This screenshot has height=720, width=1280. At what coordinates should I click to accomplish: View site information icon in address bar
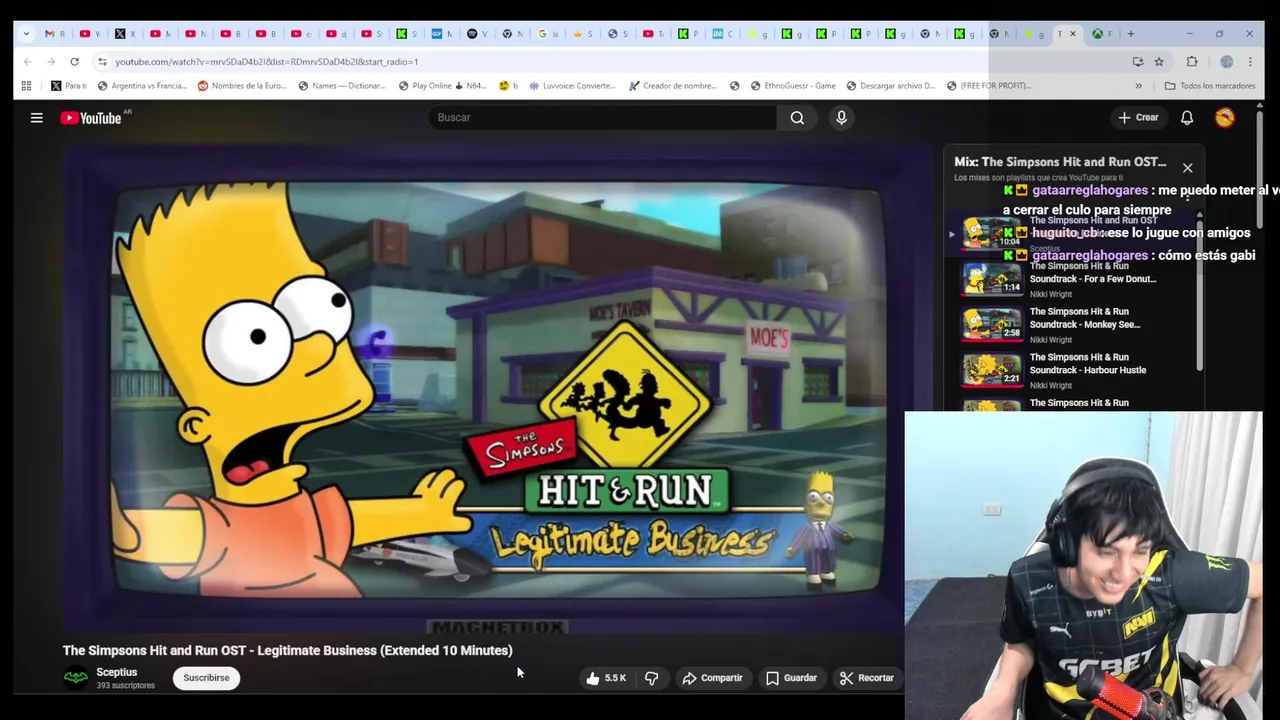(102, 61)
